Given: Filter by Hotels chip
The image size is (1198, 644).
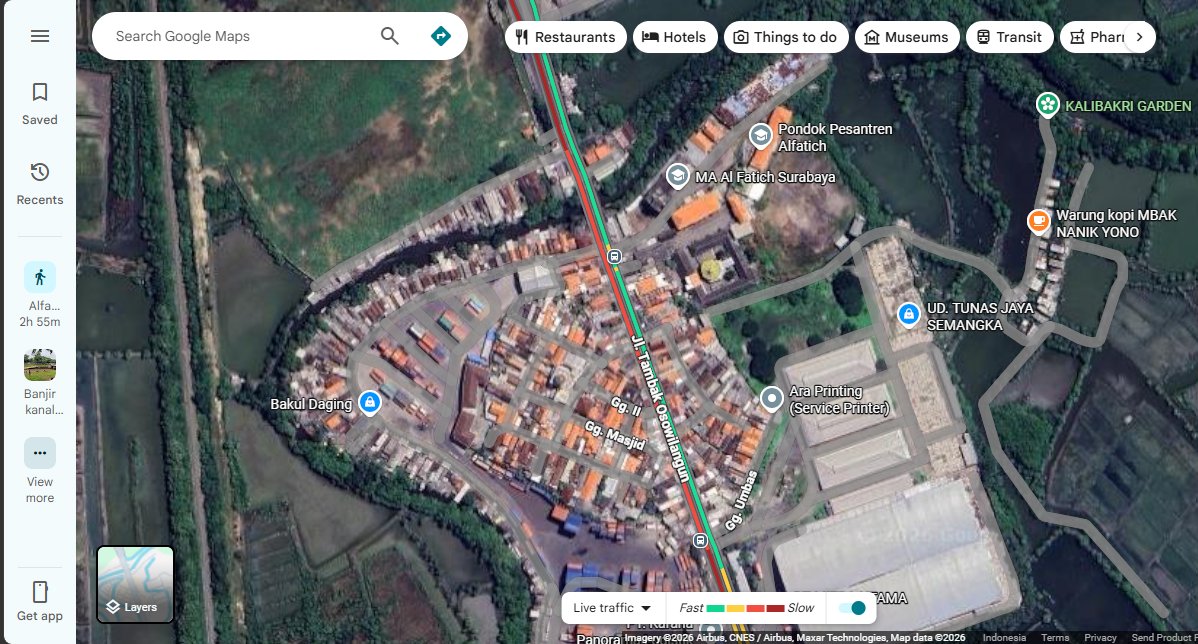Looking at the screenshot, I should [675, 37].
